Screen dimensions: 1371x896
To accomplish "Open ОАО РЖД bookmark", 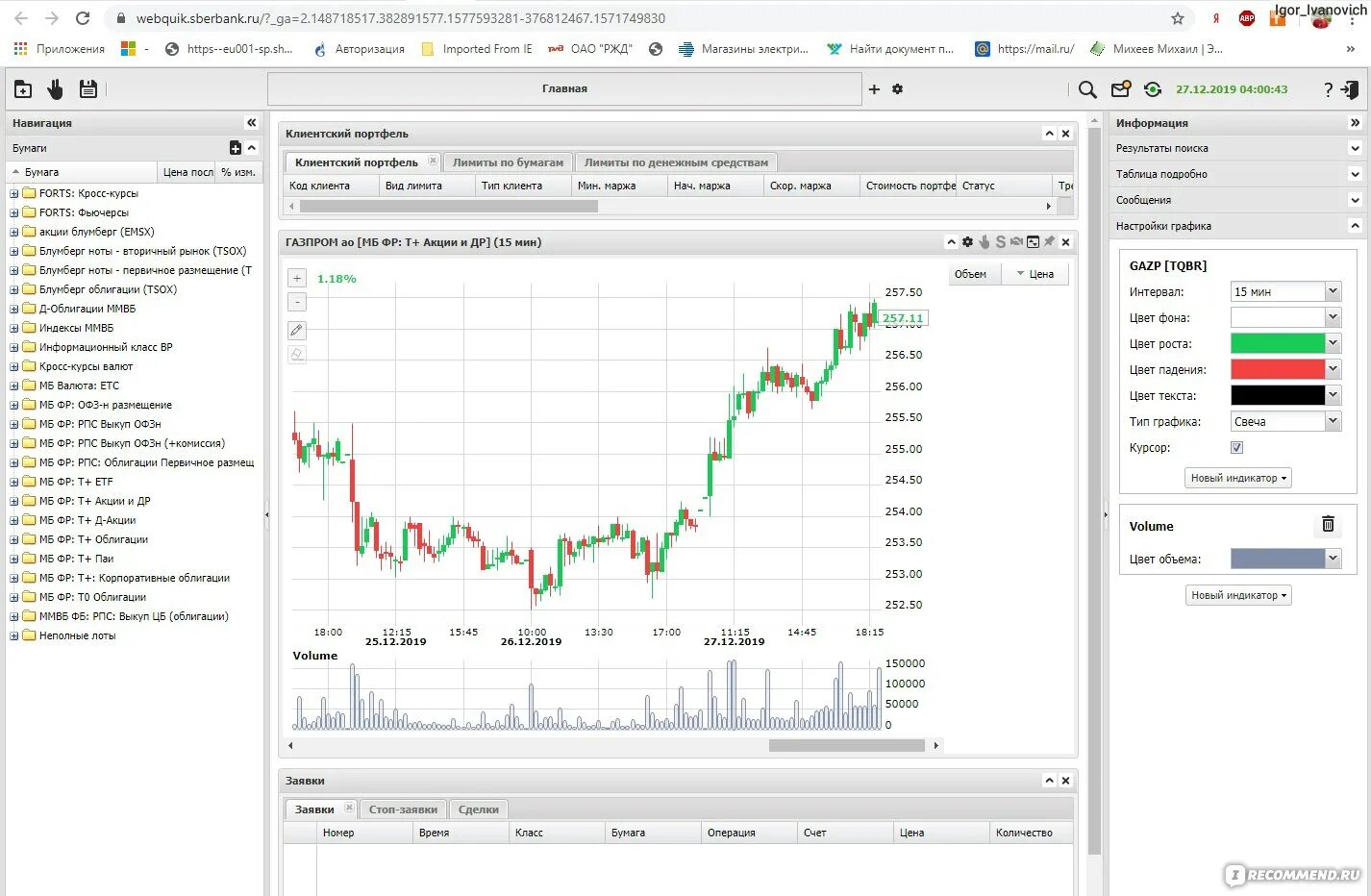I will tap(590, 49).
